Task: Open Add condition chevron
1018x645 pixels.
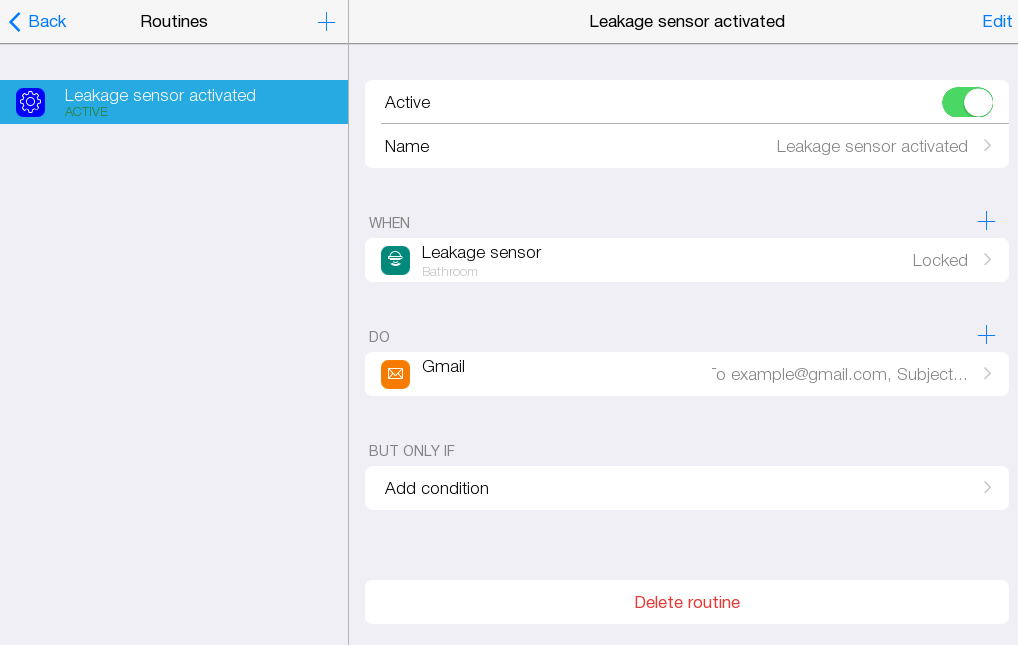Action: 987,488
